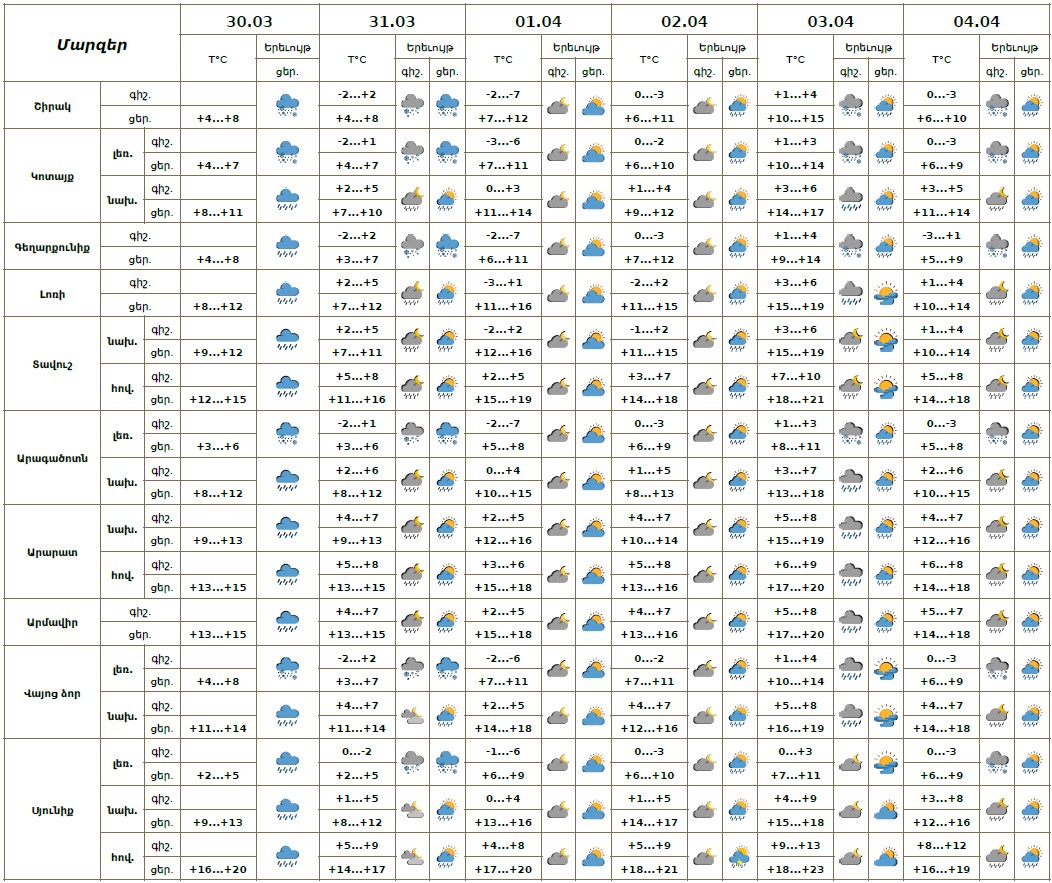Select Արմավիր's 31.03 daytime weather icon

click(x=447, y=622)
